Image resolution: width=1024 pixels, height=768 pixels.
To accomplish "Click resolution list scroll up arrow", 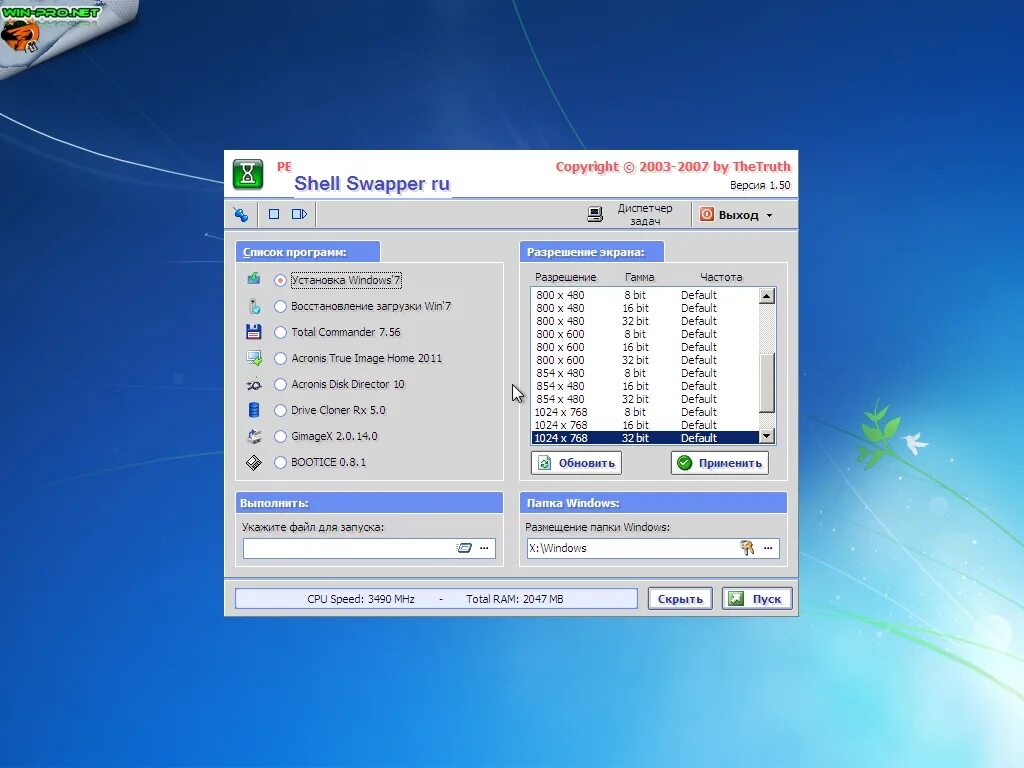I will (767, 296).
